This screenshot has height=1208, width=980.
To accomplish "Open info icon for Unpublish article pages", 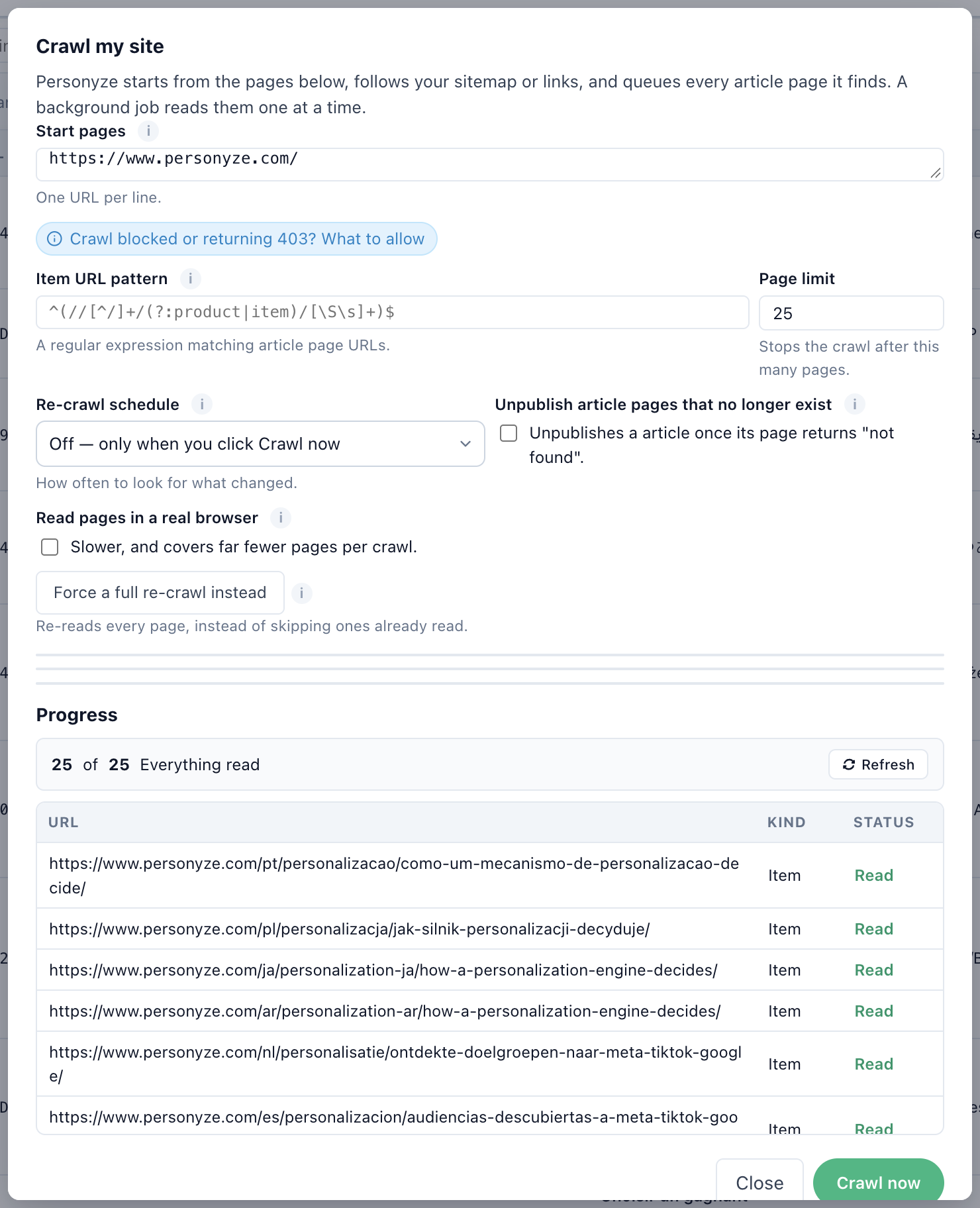I will 855,404.
